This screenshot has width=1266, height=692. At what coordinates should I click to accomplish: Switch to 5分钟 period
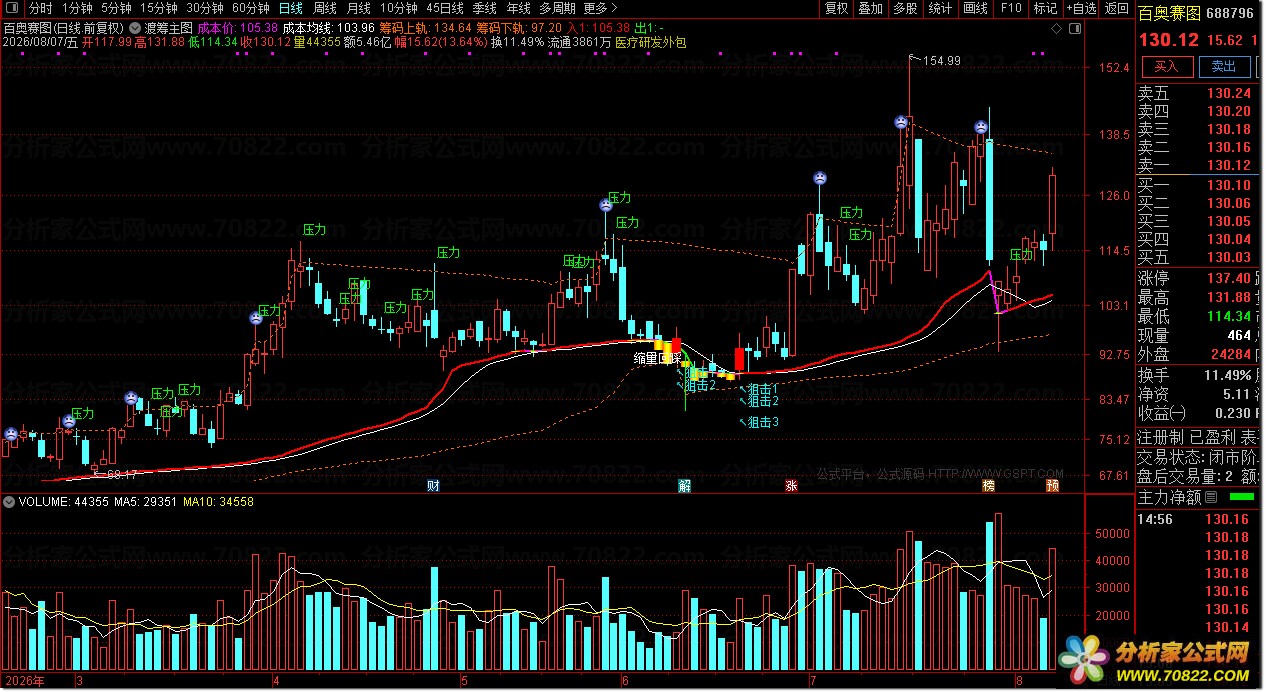[x=116, y=8]
